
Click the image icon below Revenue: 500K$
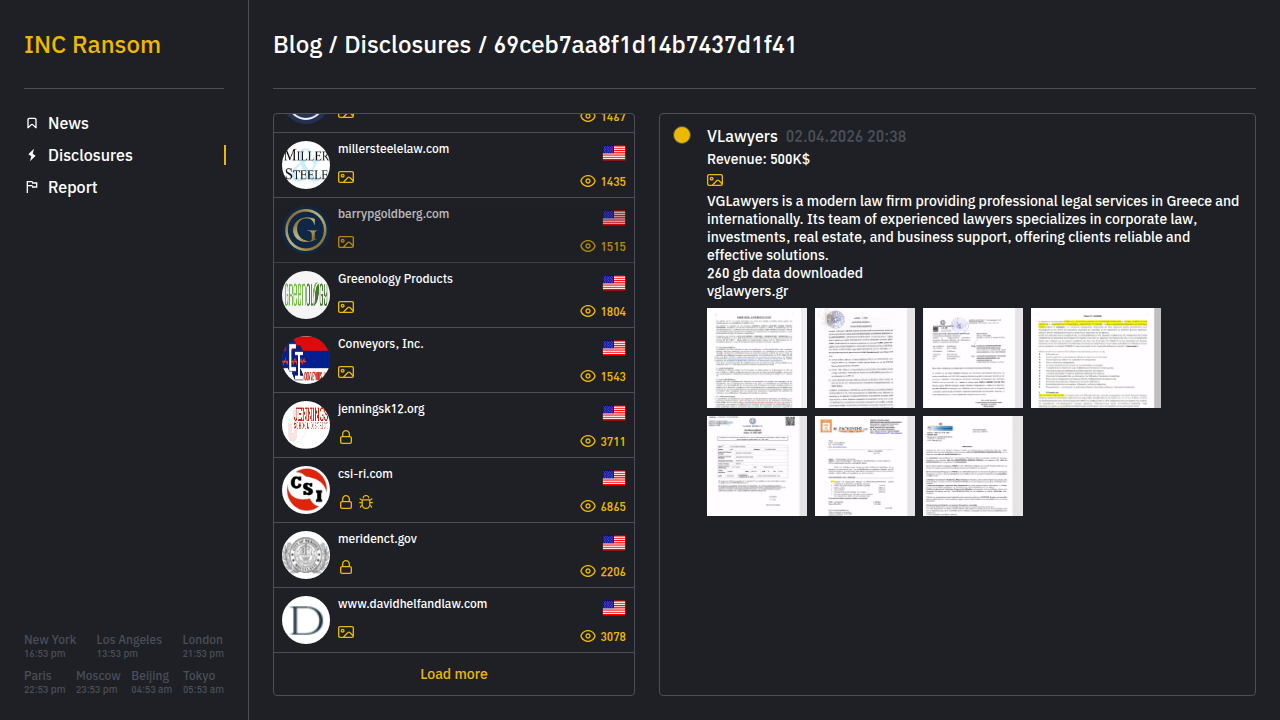(x=715, y=180)
